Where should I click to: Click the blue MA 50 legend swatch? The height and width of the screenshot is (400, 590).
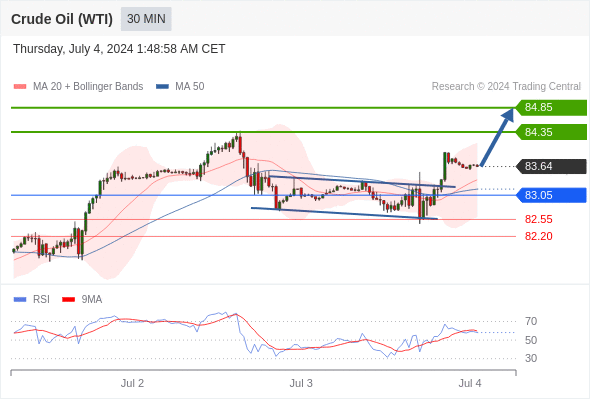162,87
